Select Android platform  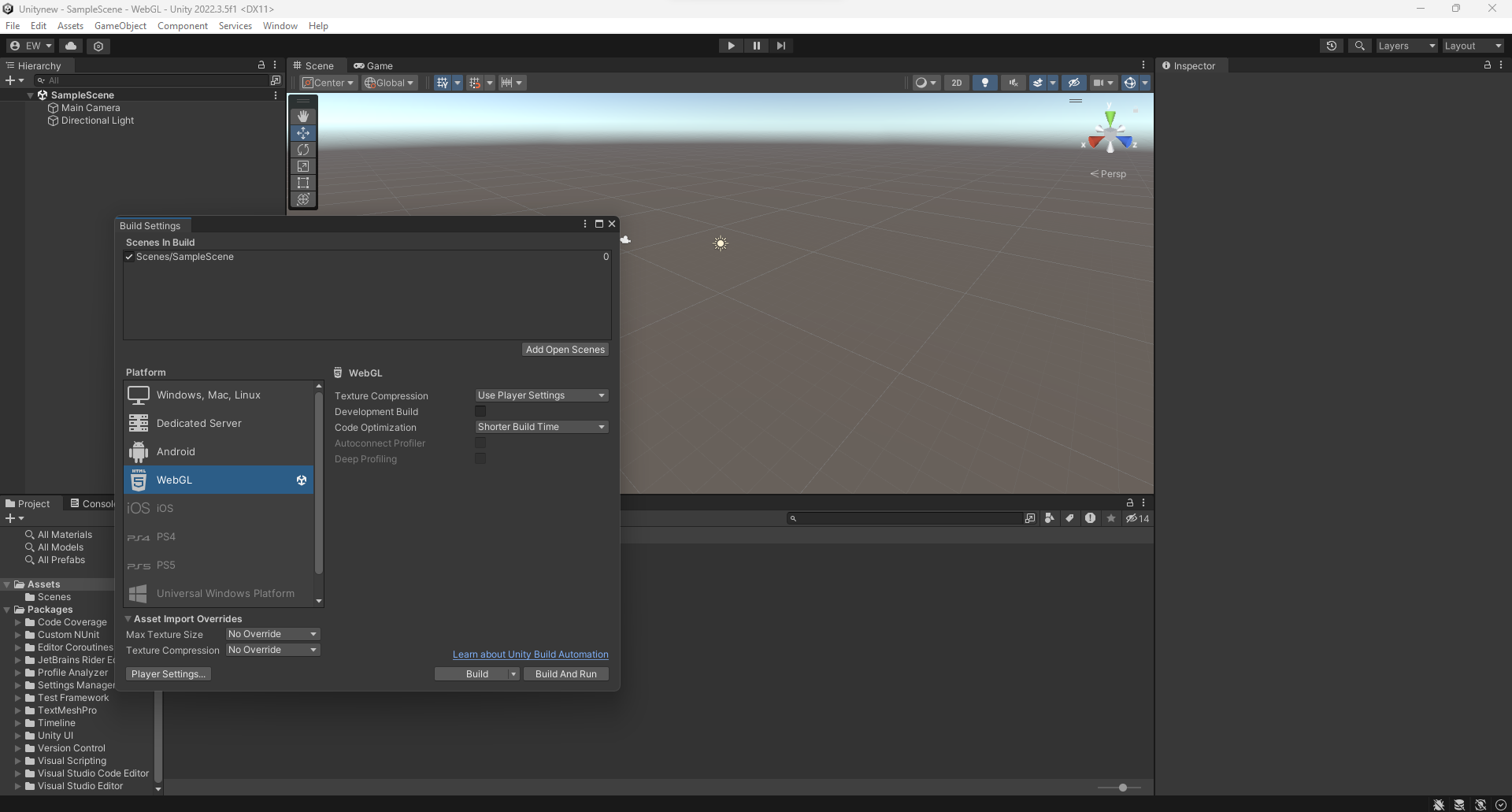click(x=219, y=451)
